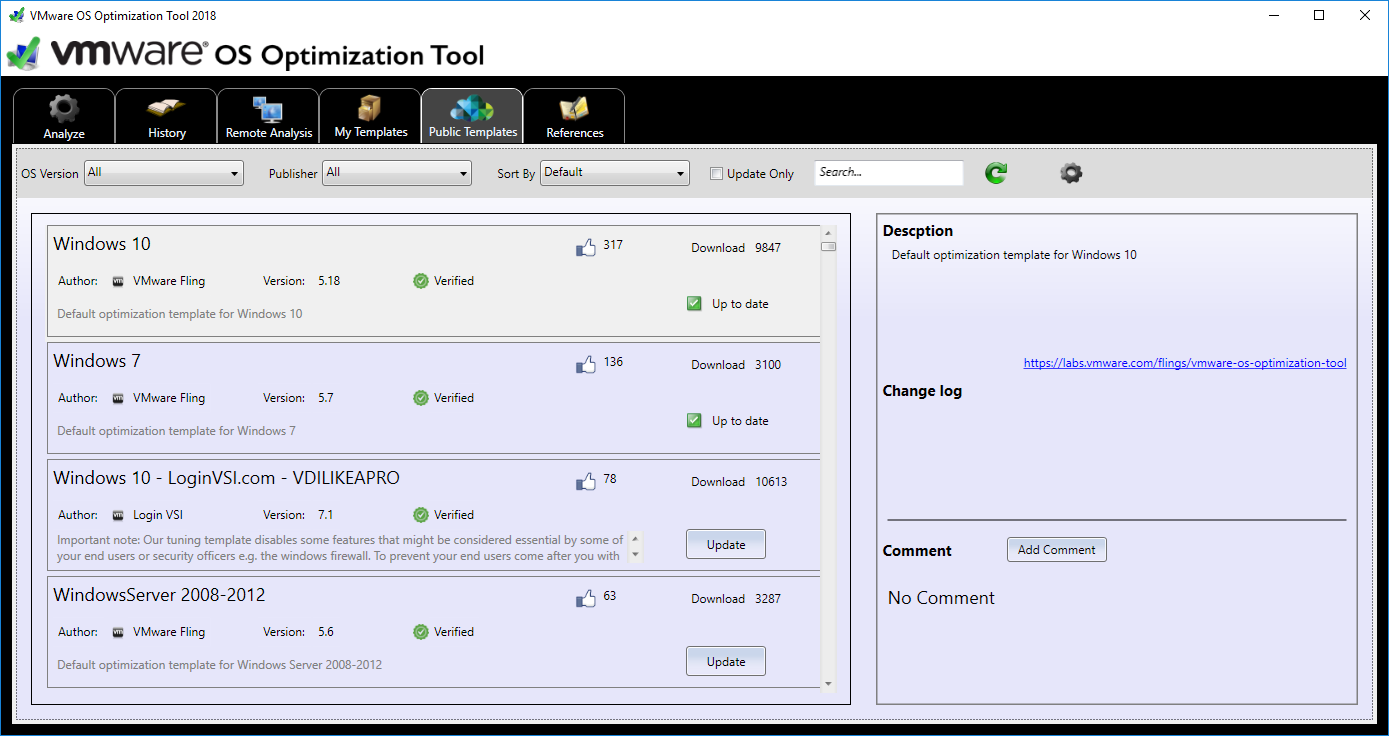Image resolution: width=1389 pixels, height=736 pixels.
Task: Open the labs.vmware.com flings link
Action: pos(1185,363)
